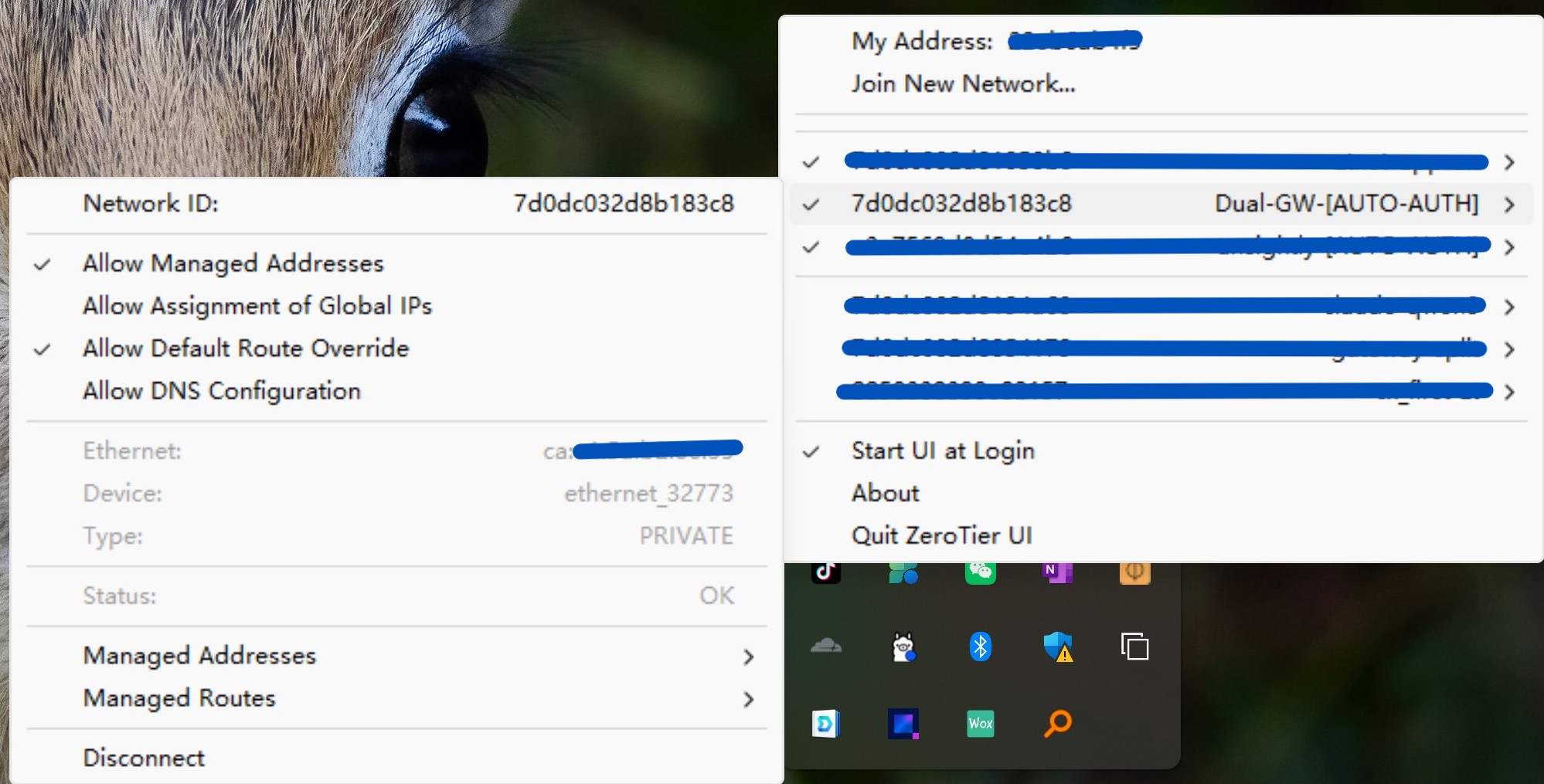Click the Wox launcher tray icon
This screenshot has height=784, width=1544.
(980, 723)
